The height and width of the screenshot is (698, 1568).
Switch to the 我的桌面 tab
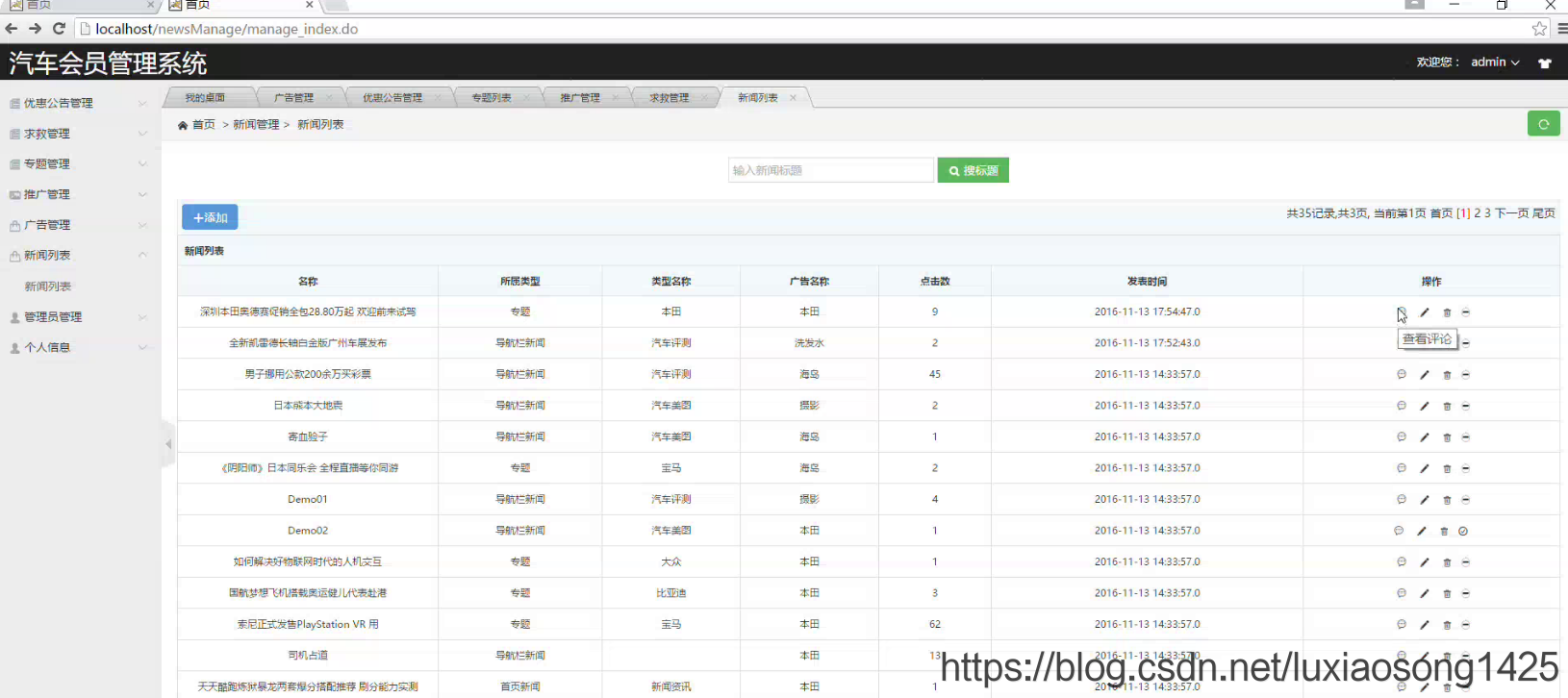[205, 98]
